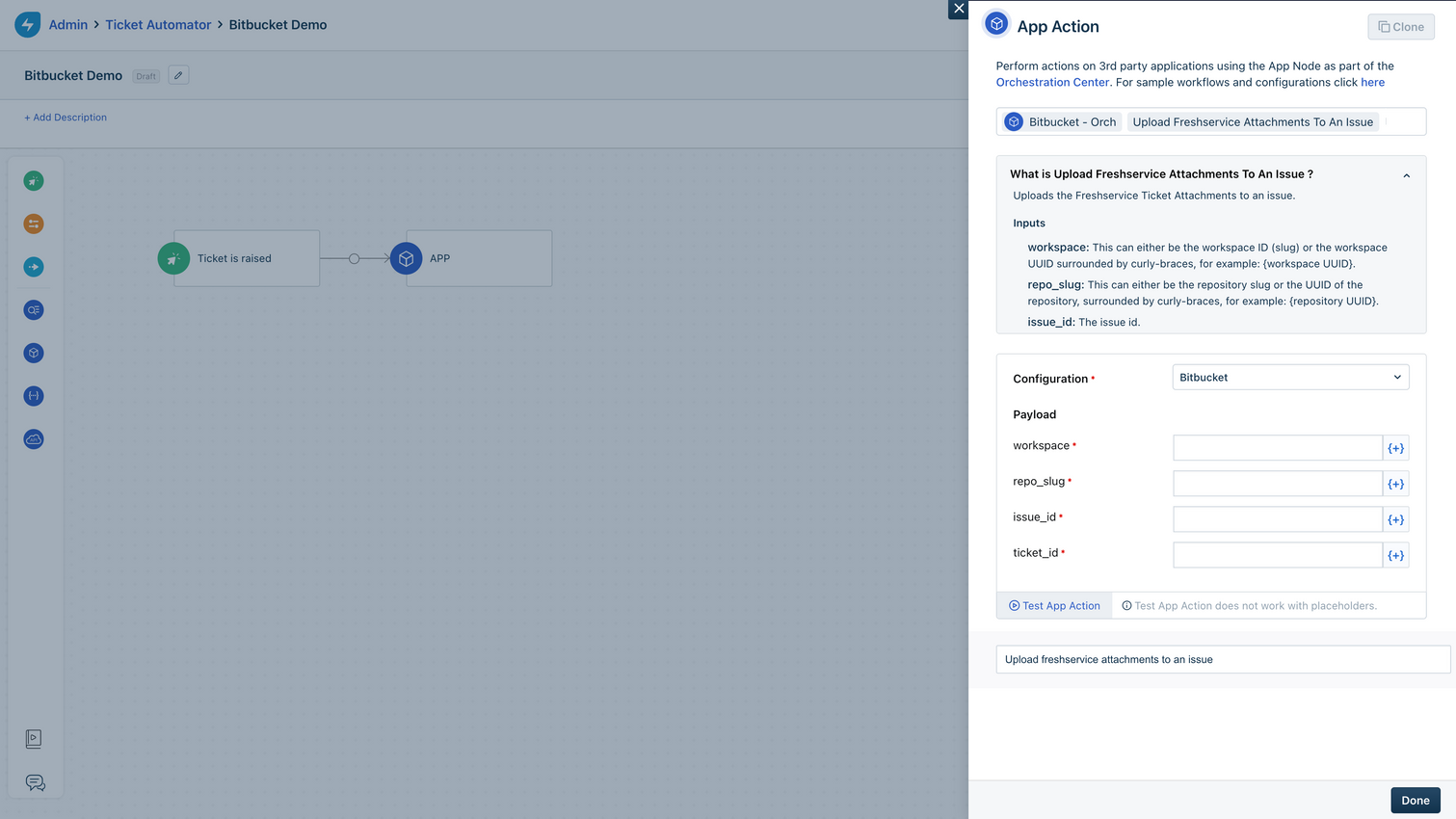Image resolution: width=1456 pixels, height=819 pixels.
Task: Insert placeholder for the ticket_id field
Action: coord(1395,555)
